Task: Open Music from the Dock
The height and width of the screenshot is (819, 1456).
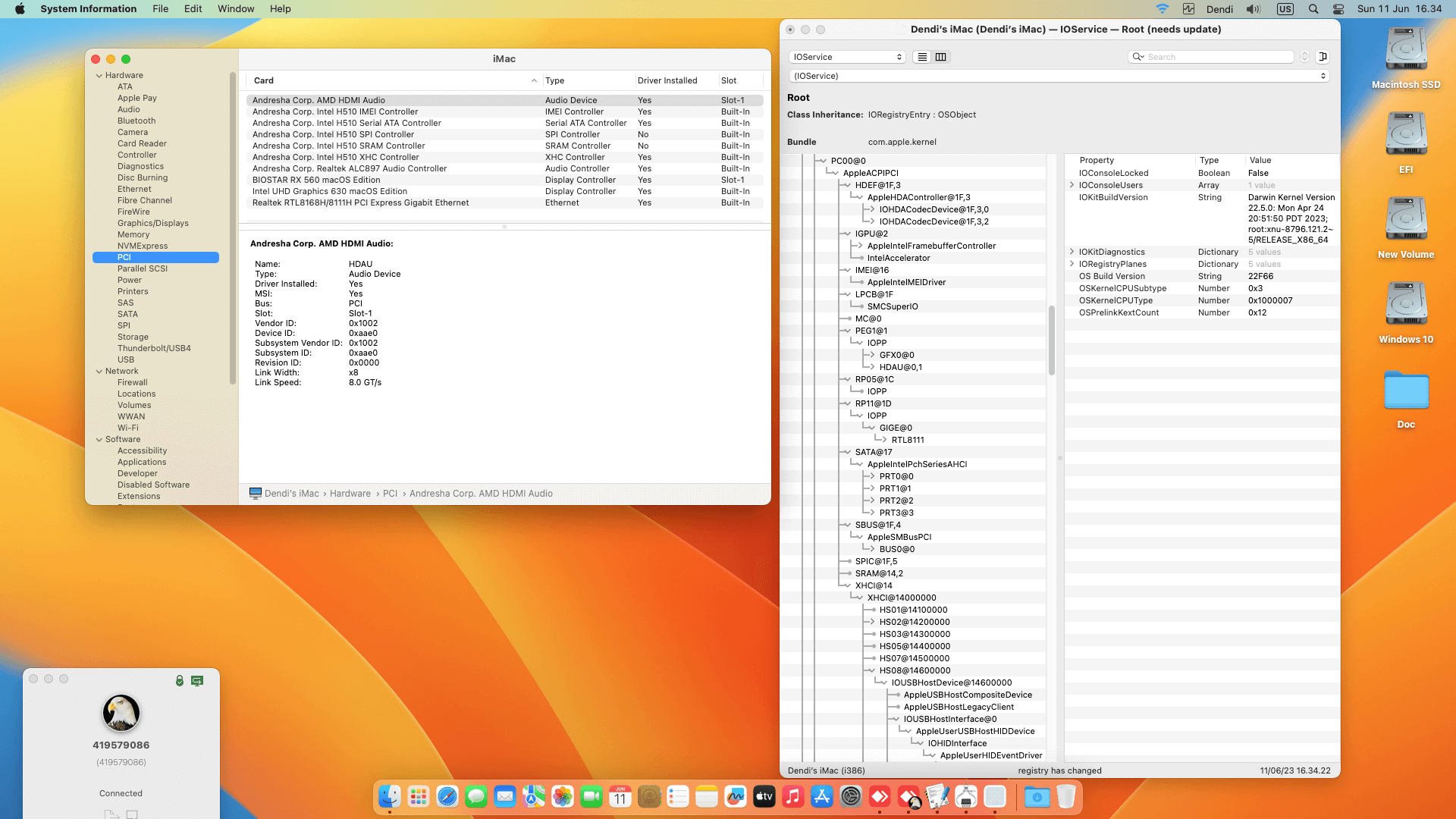Action: coord(793,796)
